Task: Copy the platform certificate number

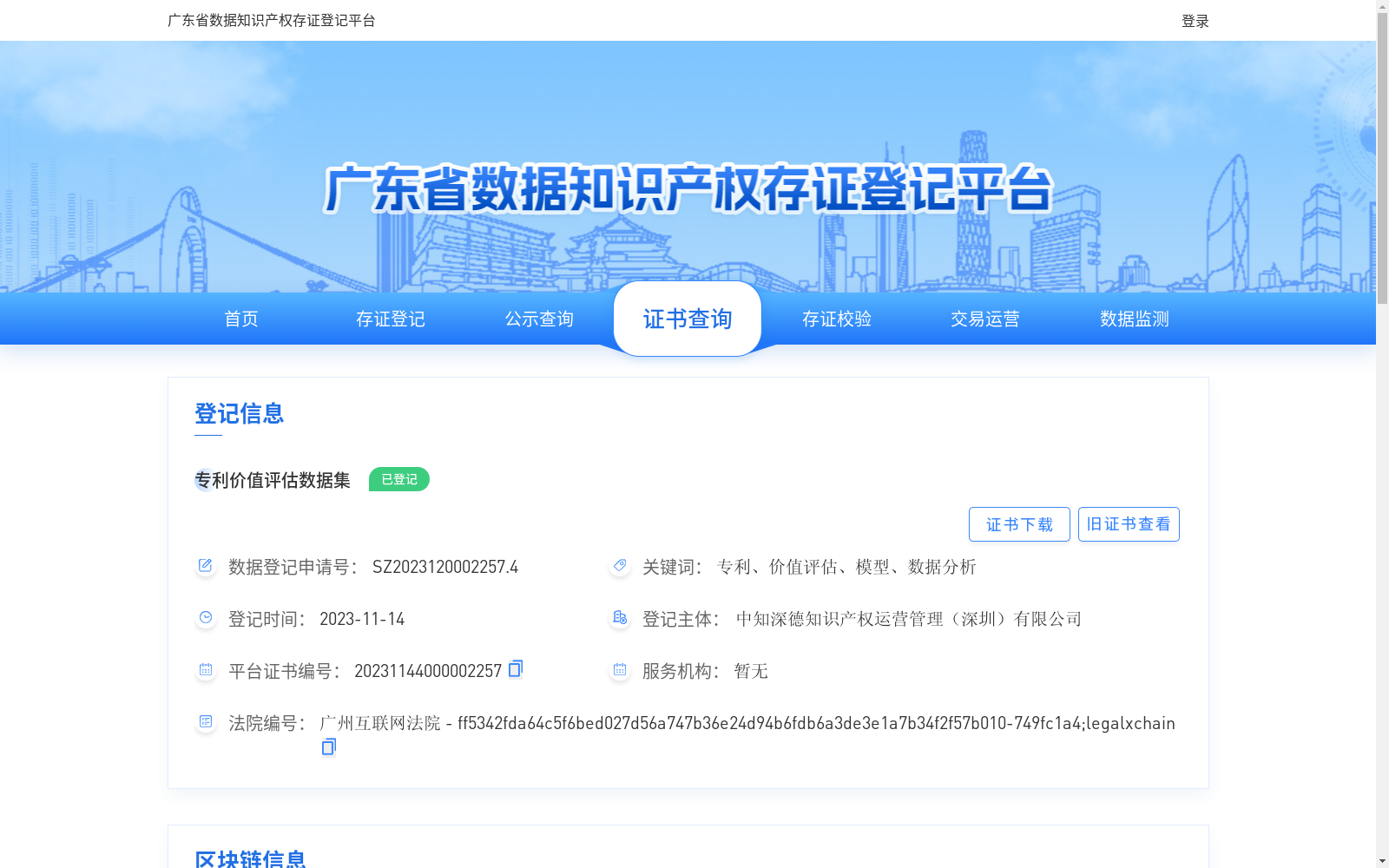Action: pyautogui.click(x=516, y=668)
